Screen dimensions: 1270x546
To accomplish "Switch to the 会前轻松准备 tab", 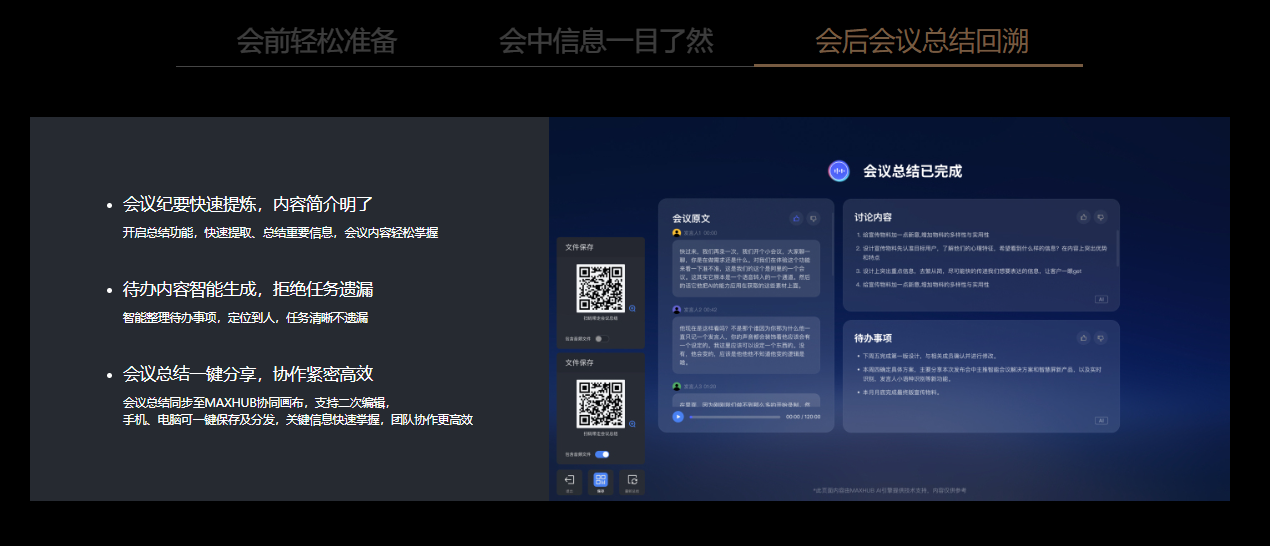I will point(316,41).
